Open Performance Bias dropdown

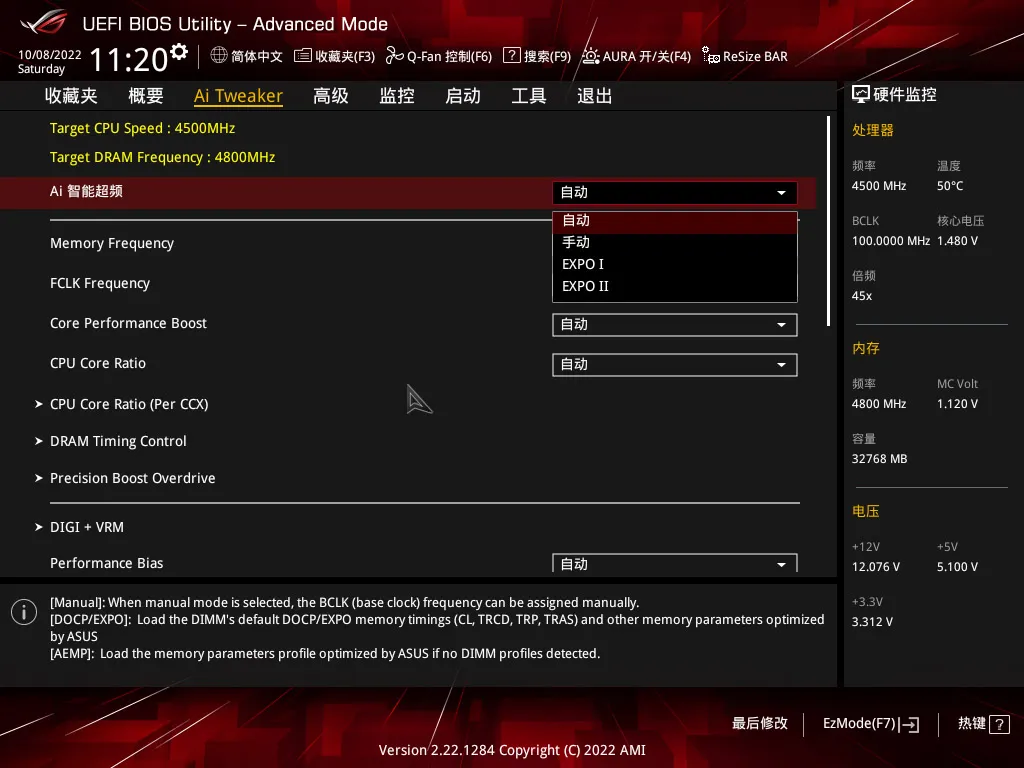[x=675, y=564]
